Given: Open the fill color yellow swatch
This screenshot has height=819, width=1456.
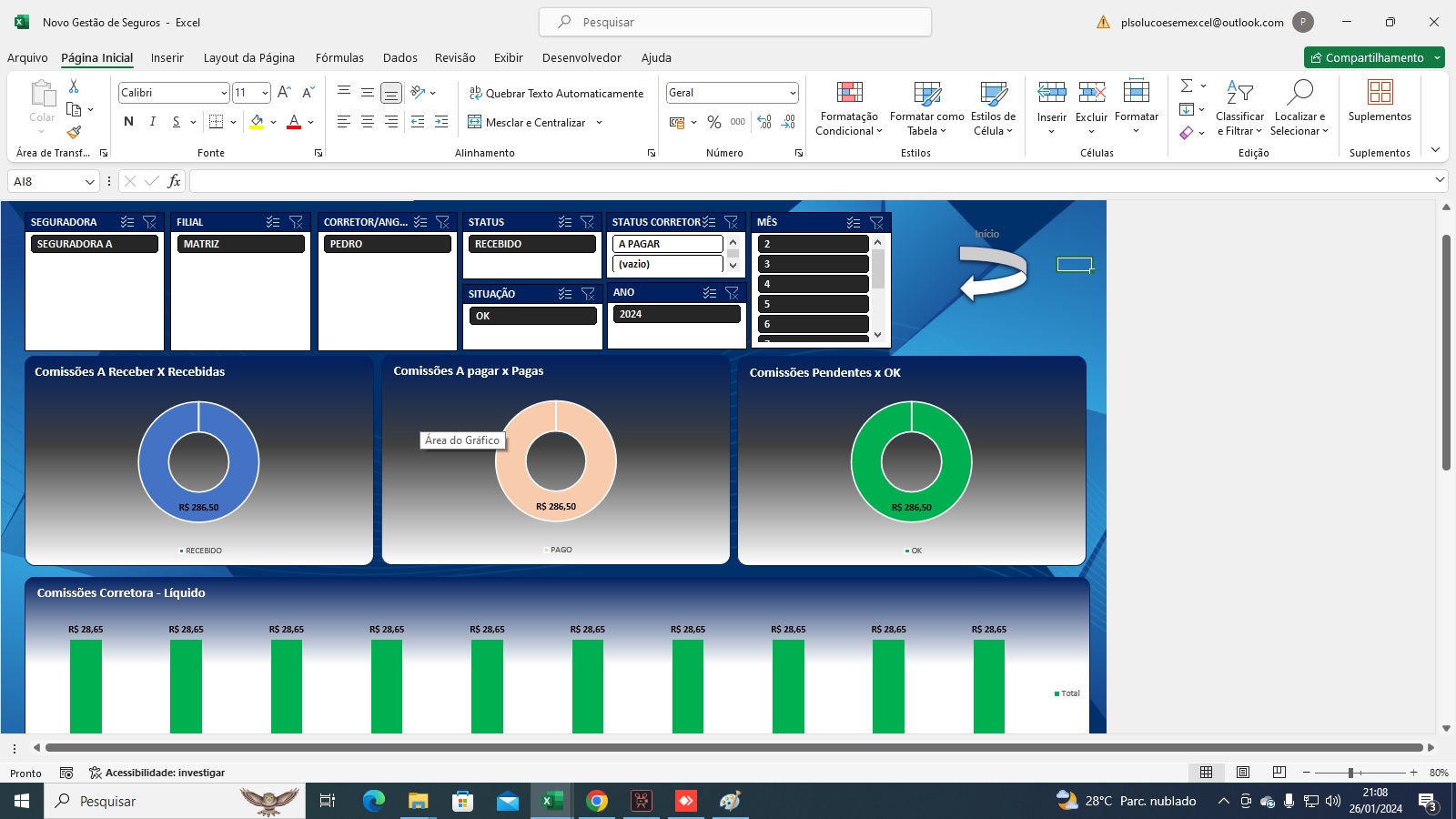Looking at the screenshot, I should (x=257, y=122).
